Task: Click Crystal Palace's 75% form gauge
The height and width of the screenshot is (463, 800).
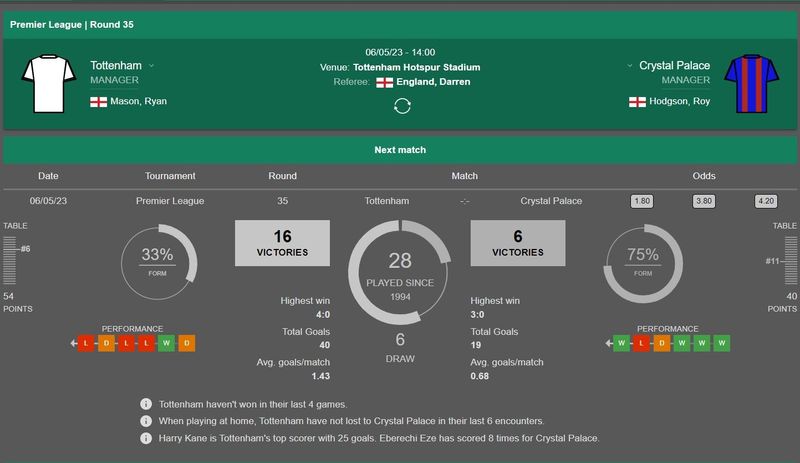Action: pos(643,262)
